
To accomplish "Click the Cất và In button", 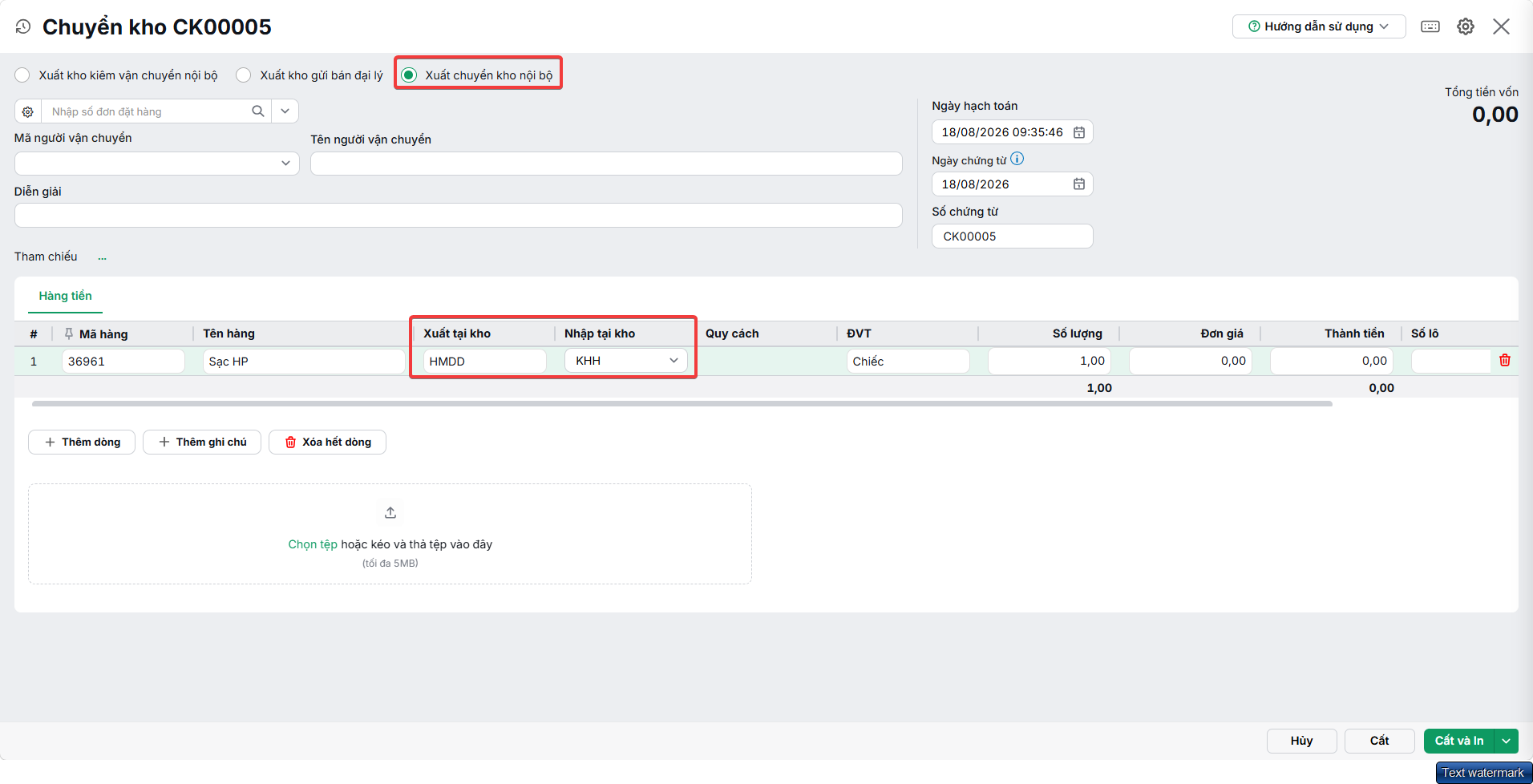I will coord(1459,741).
